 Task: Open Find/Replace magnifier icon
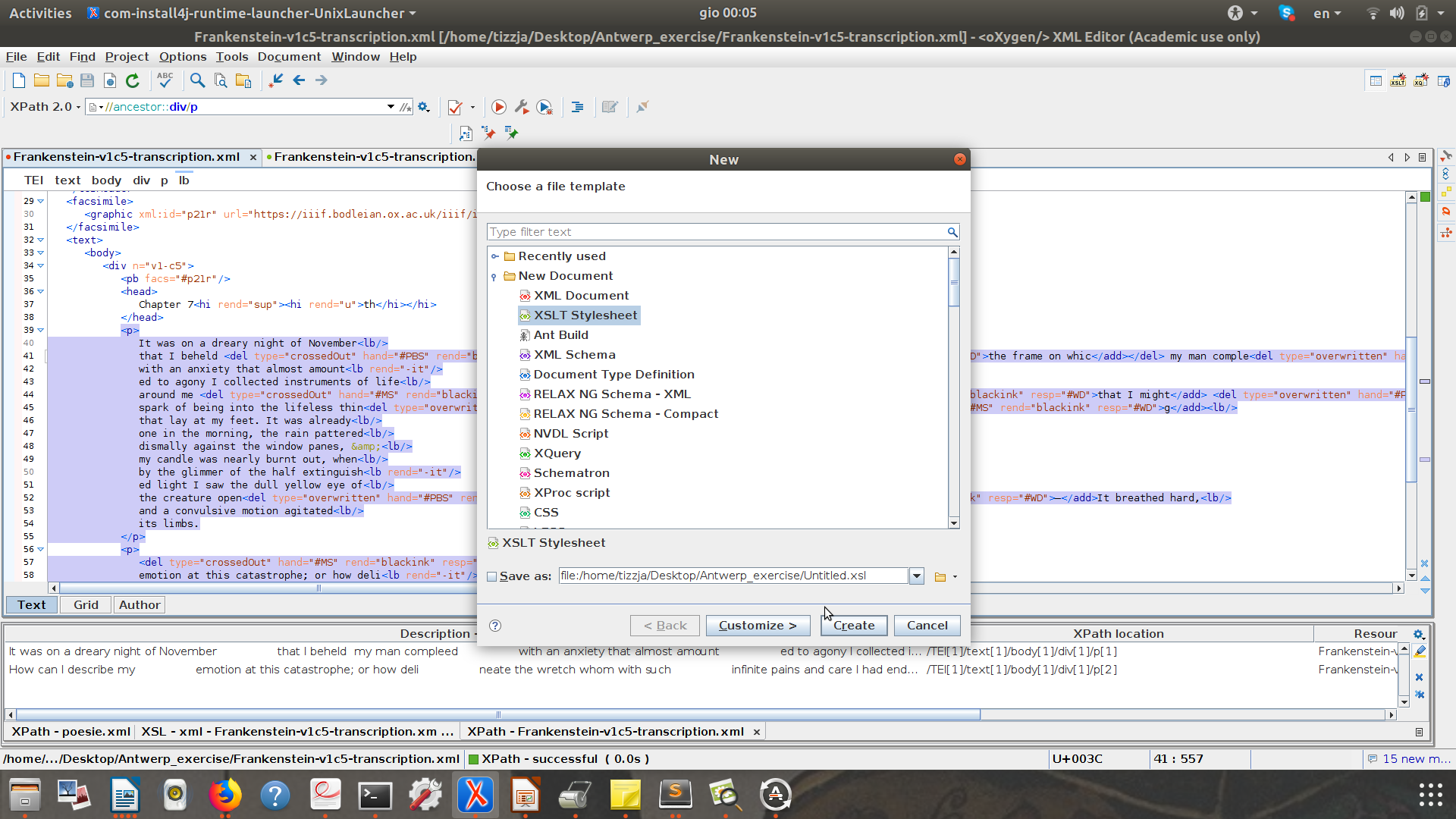pos(197,80)
